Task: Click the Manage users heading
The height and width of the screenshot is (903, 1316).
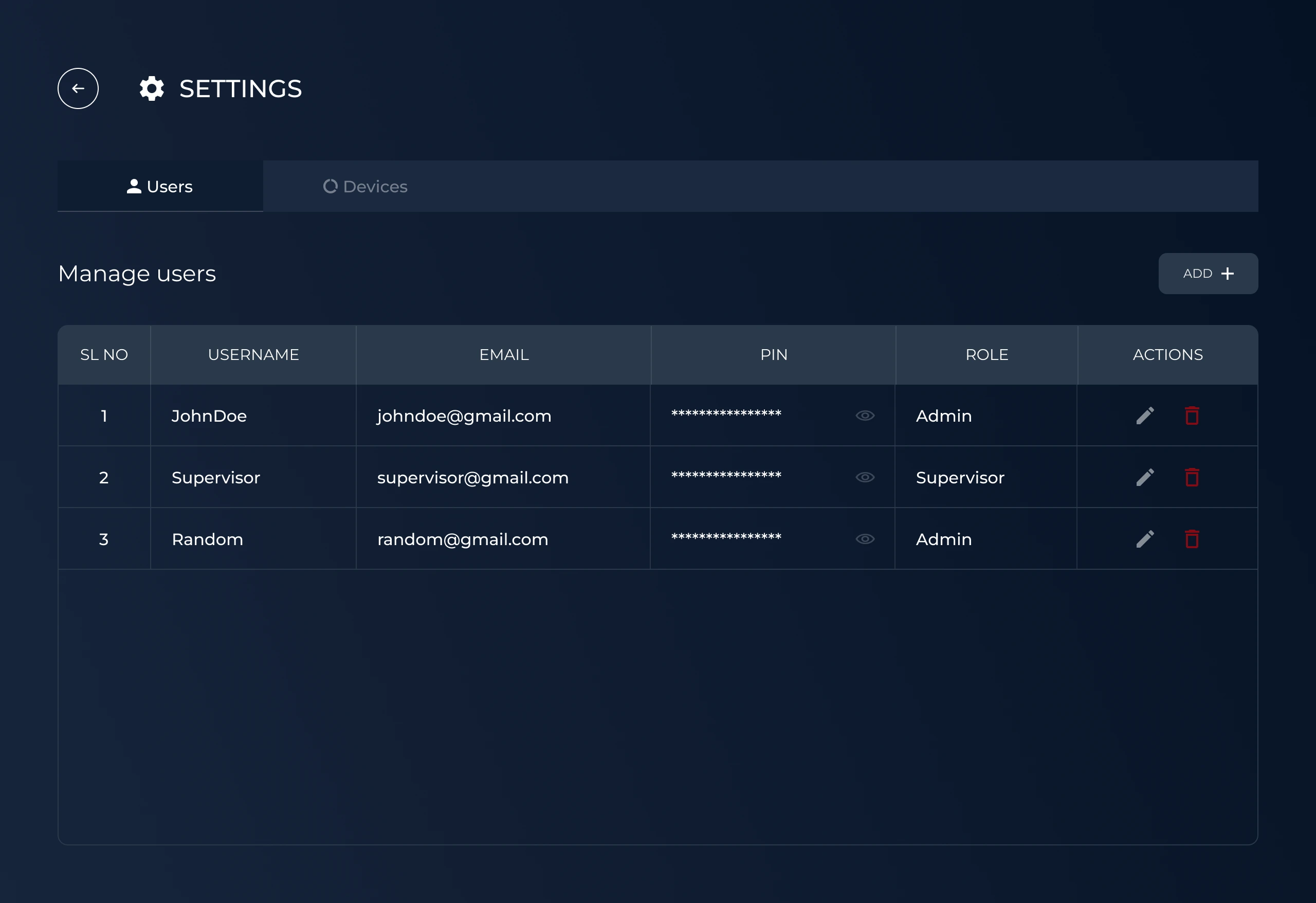Action: [x=137, y=274]
